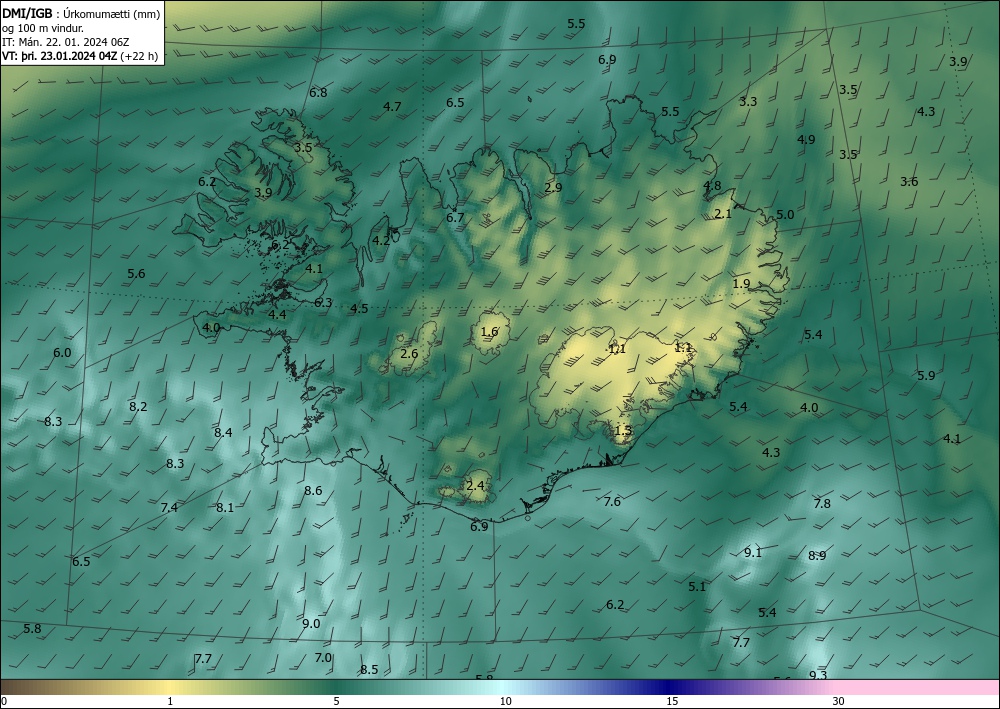Select the 8.5 value on the map
1000x709 pixels.
(x=369, y=669)
